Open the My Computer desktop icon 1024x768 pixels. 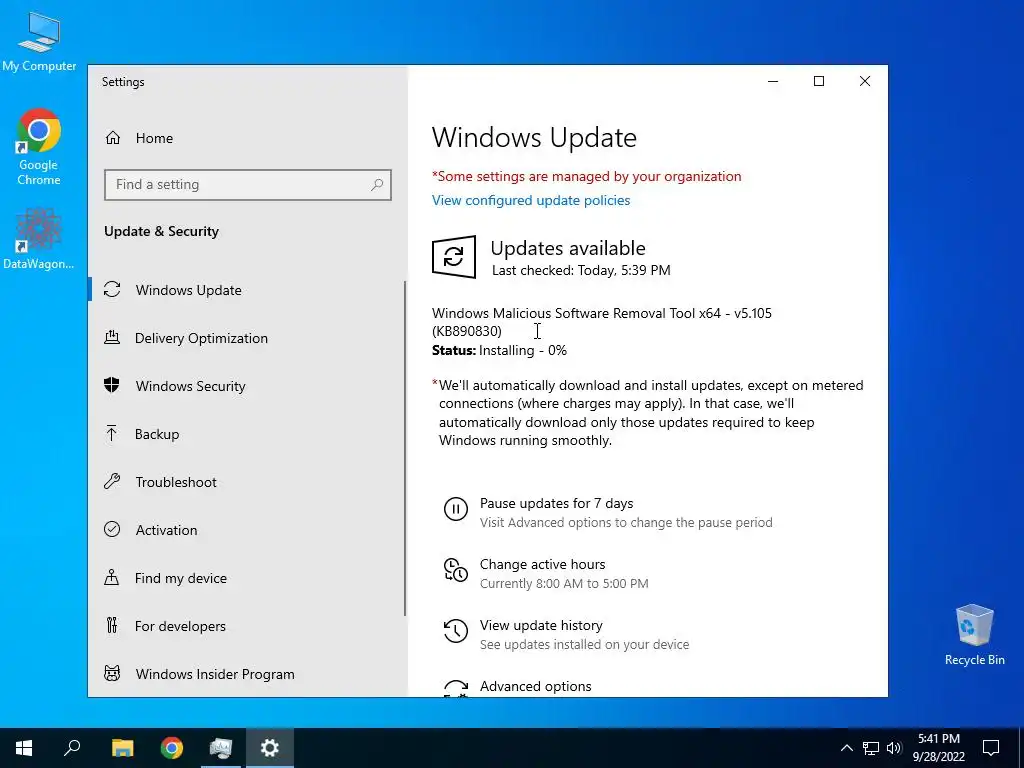(x=39, y=42)
